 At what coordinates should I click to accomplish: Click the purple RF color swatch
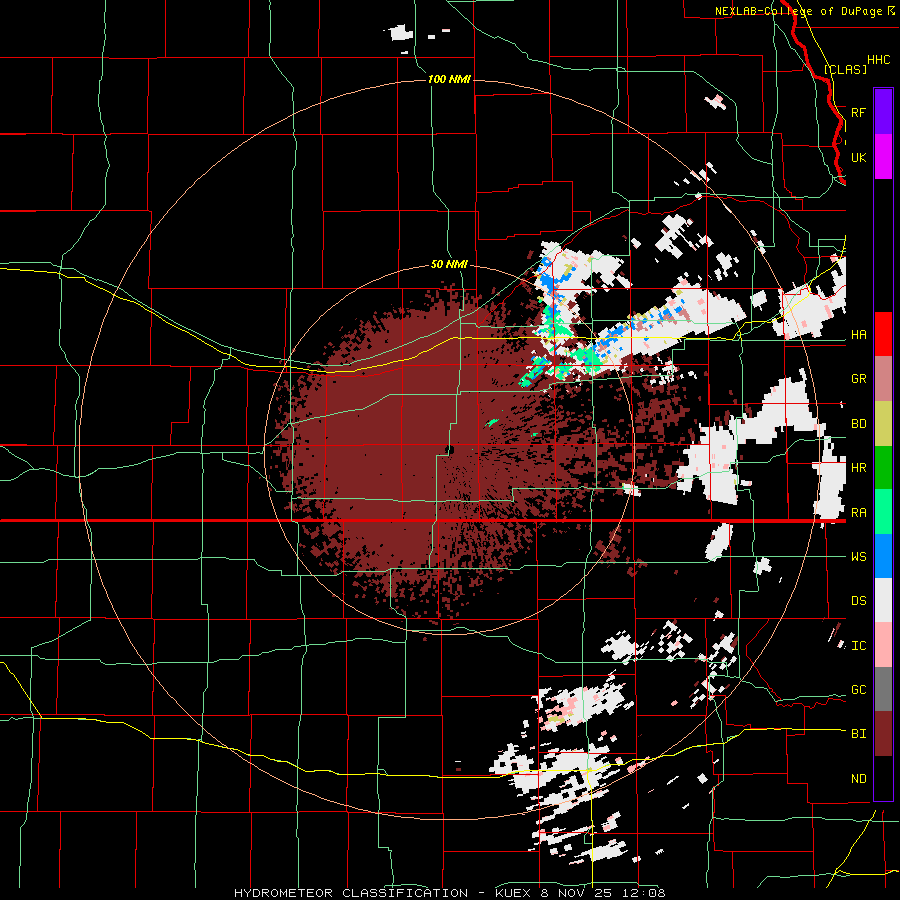(x=883, y=112)
